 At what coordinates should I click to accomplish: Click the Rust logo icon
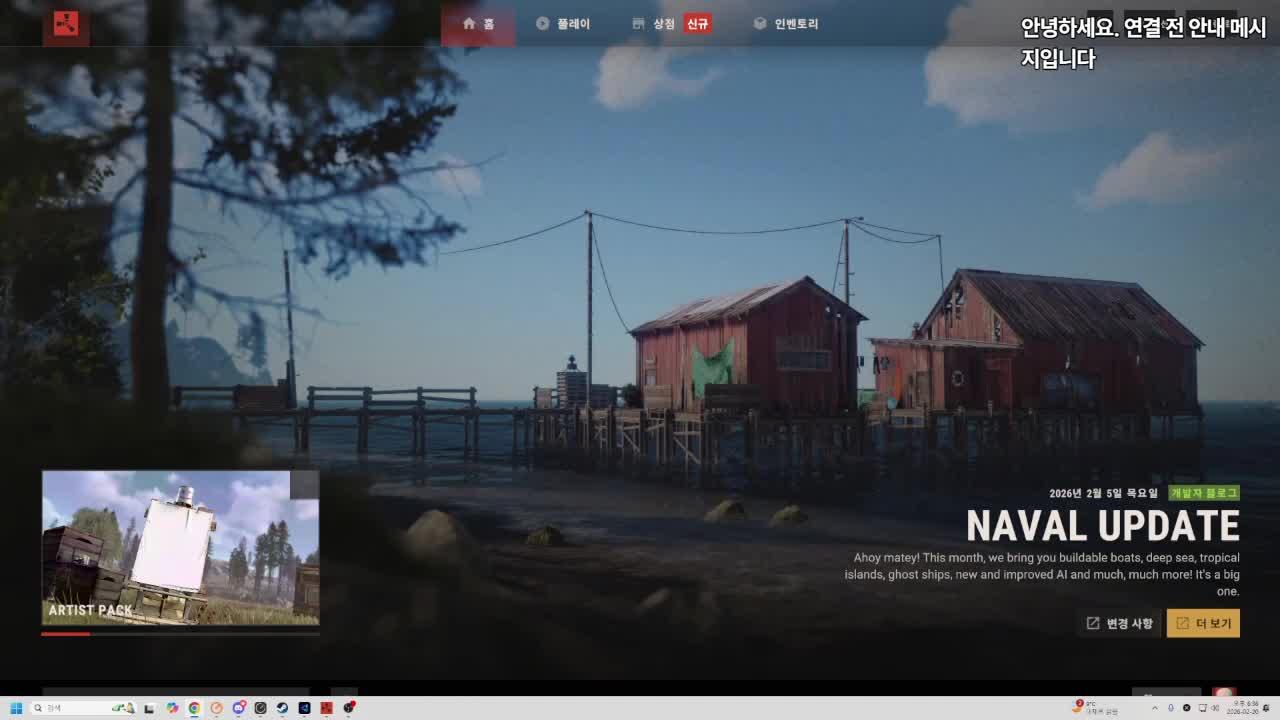pos(66,24)
